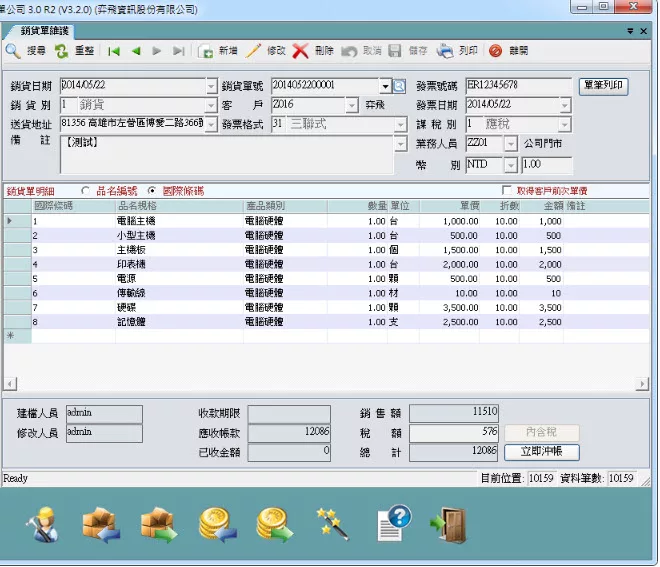This screenshot has height=567, width=660.
Task: Select the 品名編號 radio button
Action: (85, 190)
